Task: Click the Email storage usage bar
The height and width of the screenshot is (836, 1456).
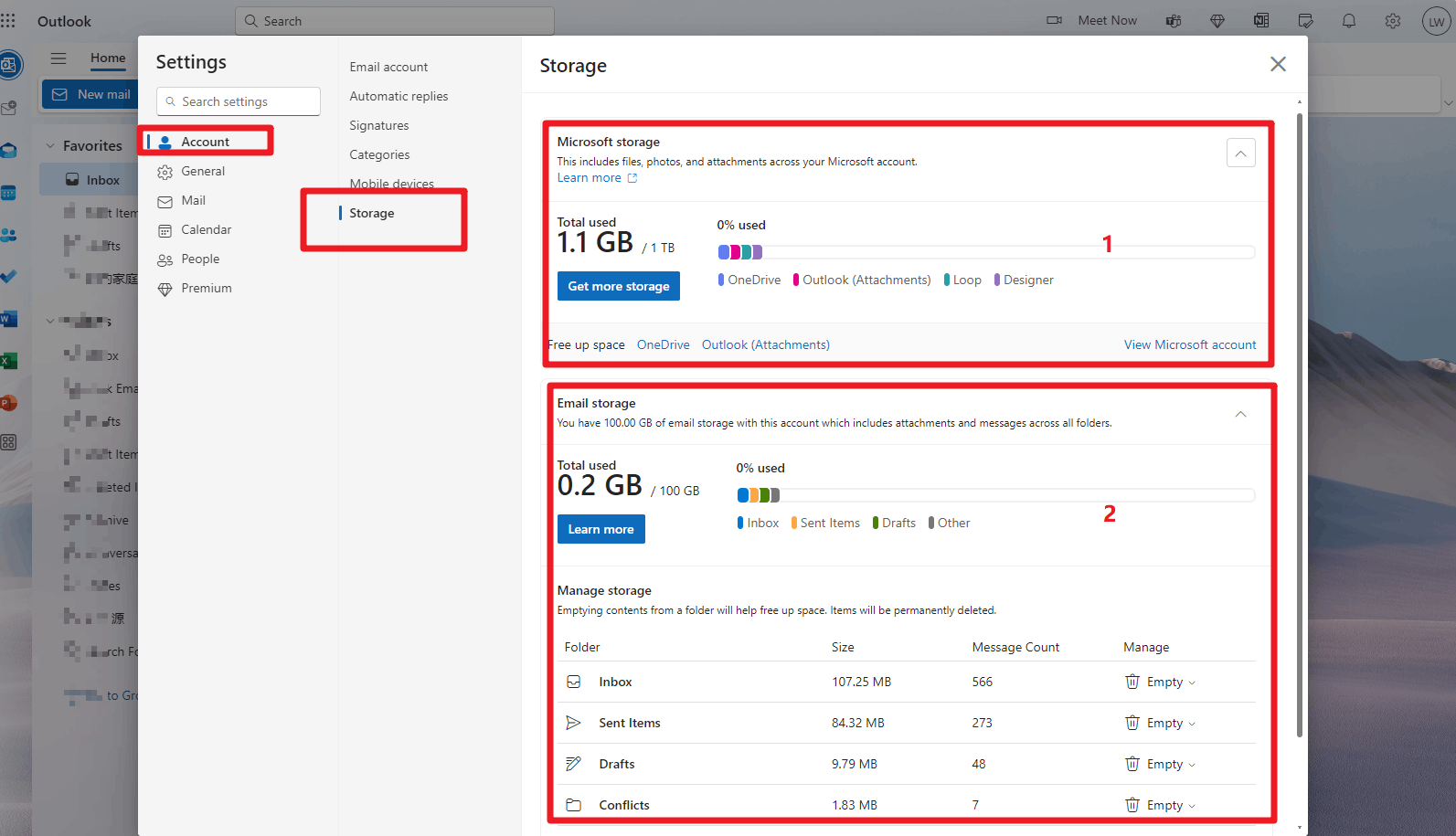Action: click(x=995, y=495)
